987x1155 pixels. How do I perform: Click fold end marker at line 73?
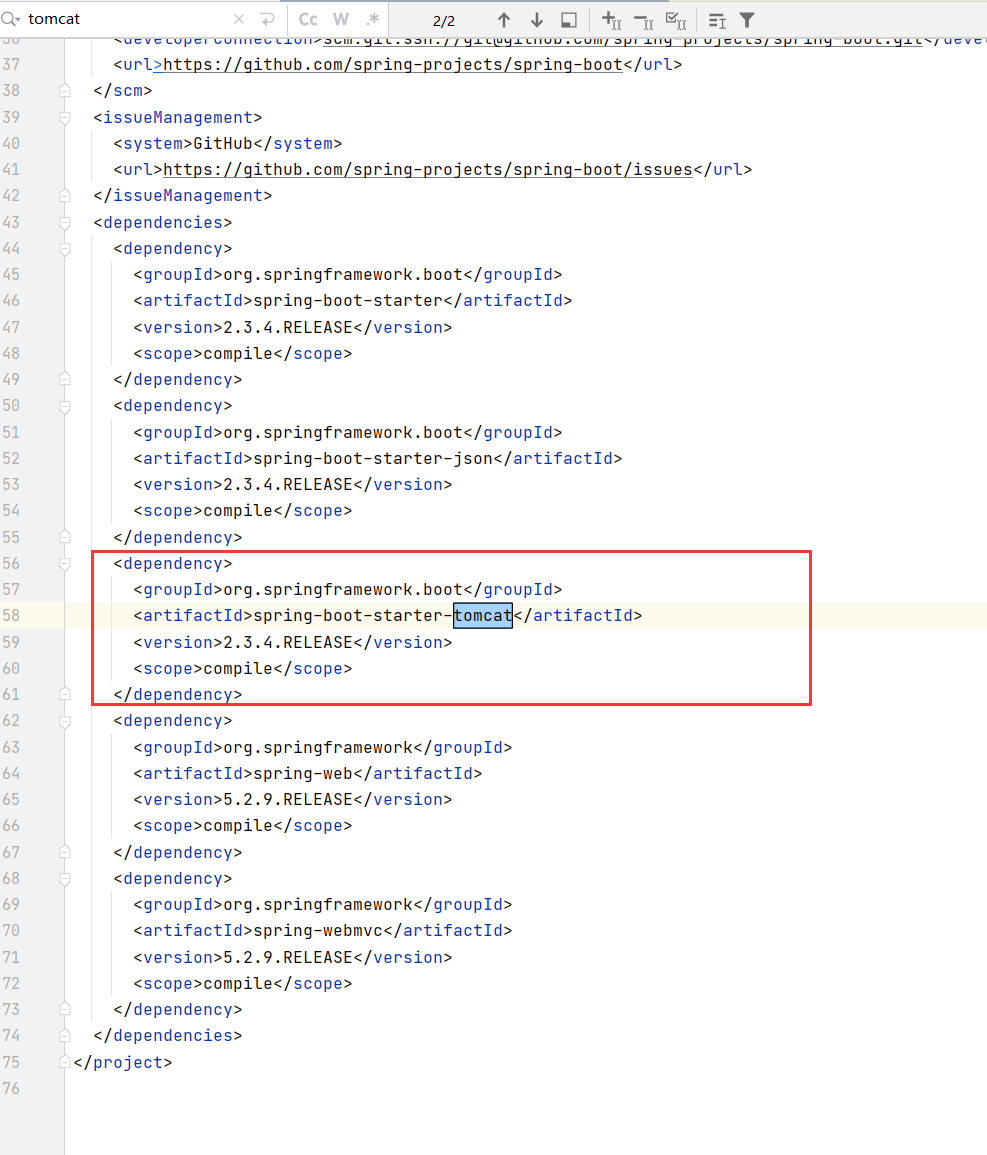pyautogui.click(x=65, y=1009)
